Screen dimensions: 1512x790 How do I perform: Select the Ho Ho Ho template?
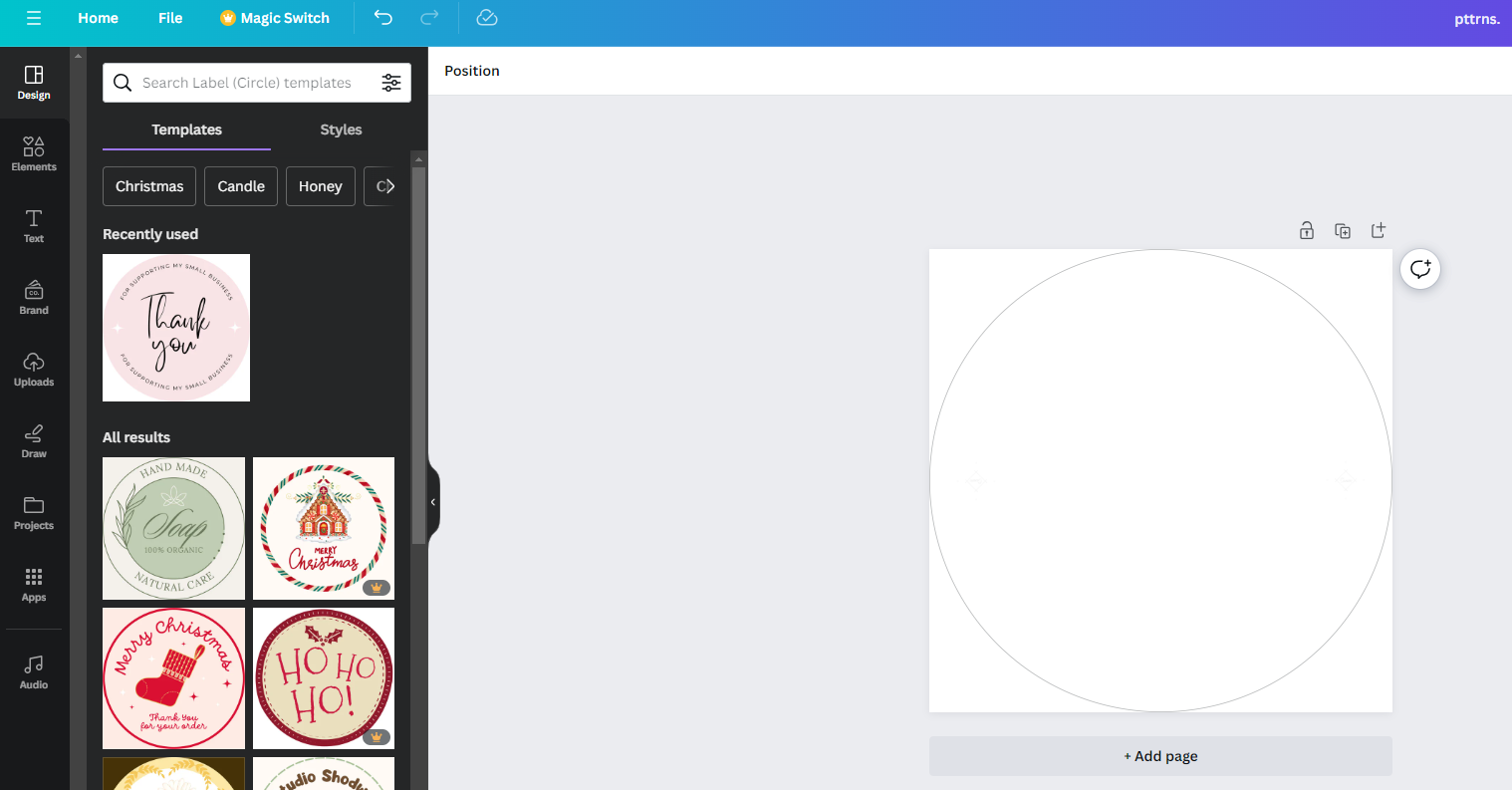pyautogui.click(x=324, y=678)
